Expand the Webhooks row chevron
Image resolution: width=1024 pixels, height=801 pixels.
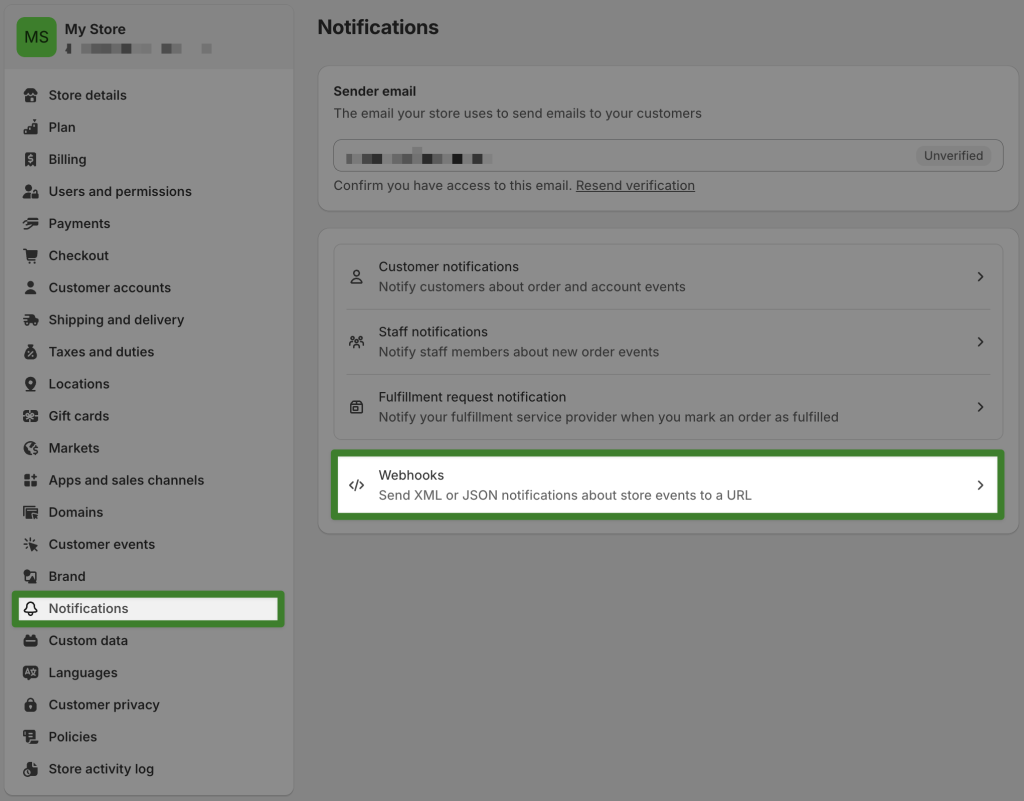980,485
